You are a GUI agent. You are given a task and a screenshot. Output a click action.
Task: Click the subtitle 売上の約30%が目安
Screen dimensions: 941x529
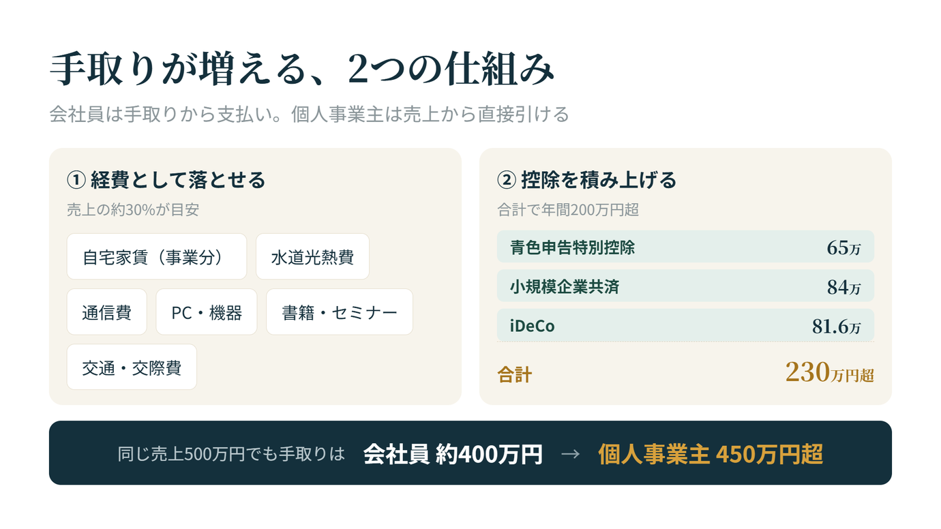pyautogui.click(x=133, y=210)
